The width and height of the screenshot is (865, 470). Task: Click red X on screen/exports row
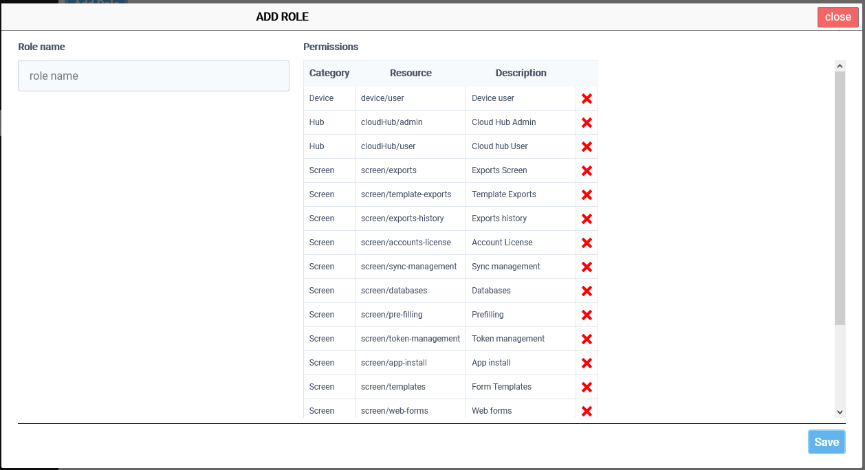(586, 171)
